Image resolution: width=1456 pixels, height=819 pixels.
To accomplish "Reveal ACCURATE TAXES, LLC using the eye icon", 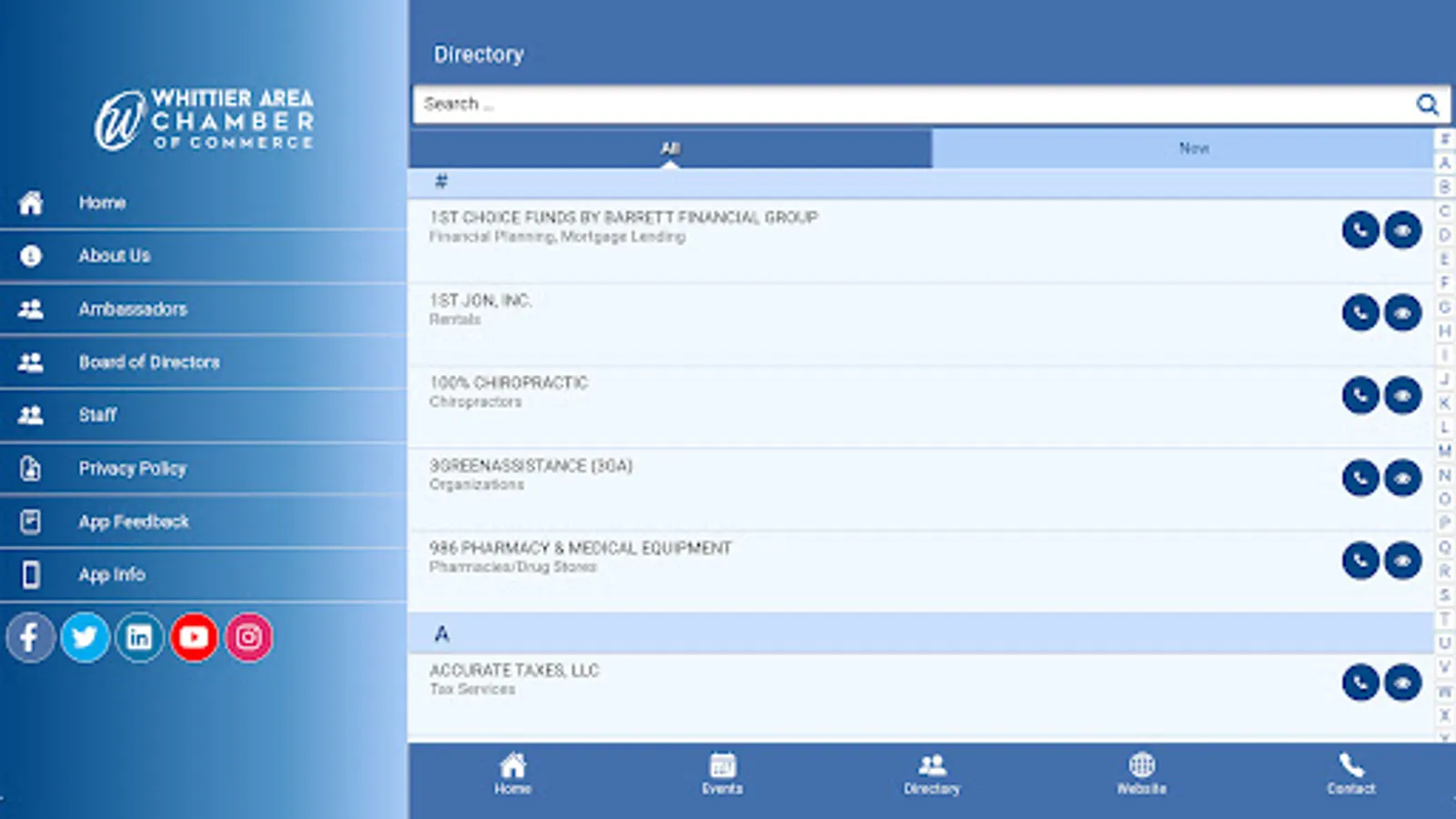I will [x=1402, y=683].
